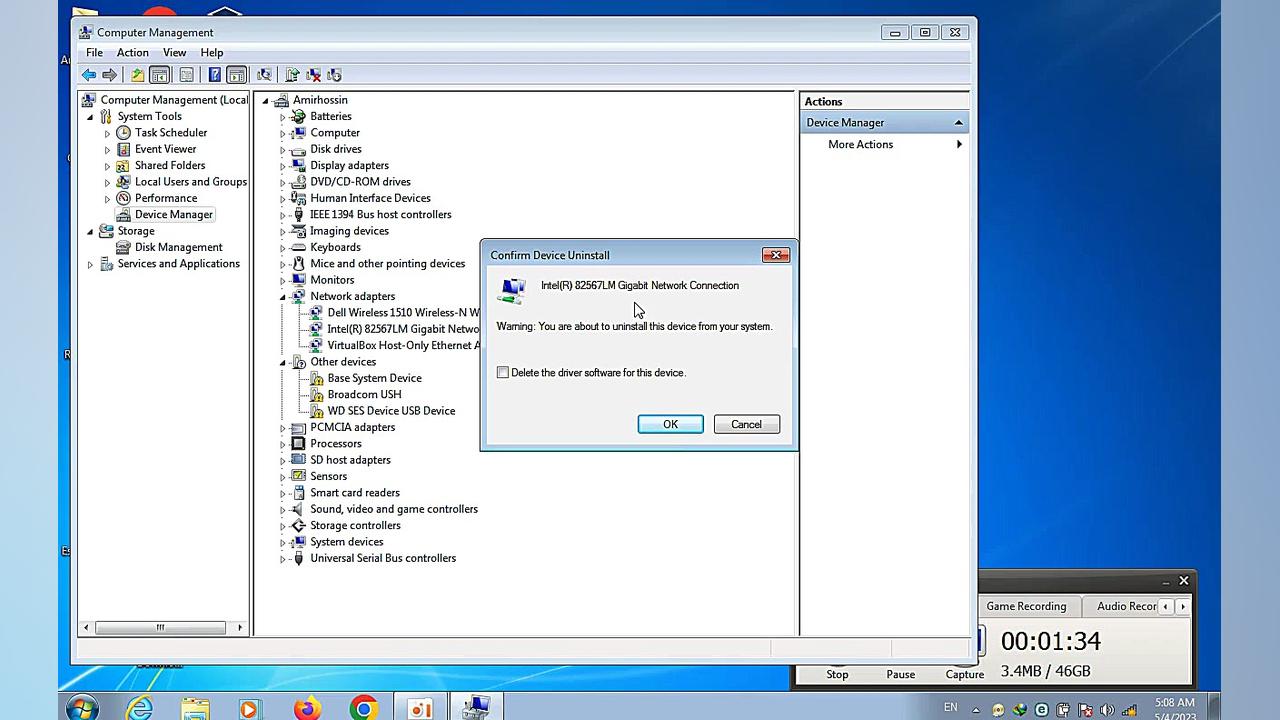
Task: Collapse the Network adapters category
Action: point(283,297)
